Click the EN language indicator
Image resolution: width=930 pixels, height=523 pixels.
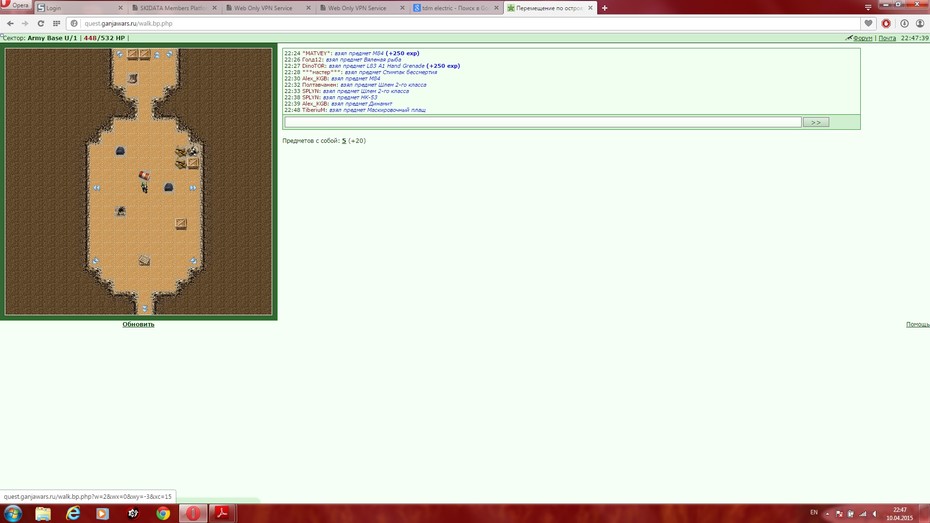click(814, 513)
